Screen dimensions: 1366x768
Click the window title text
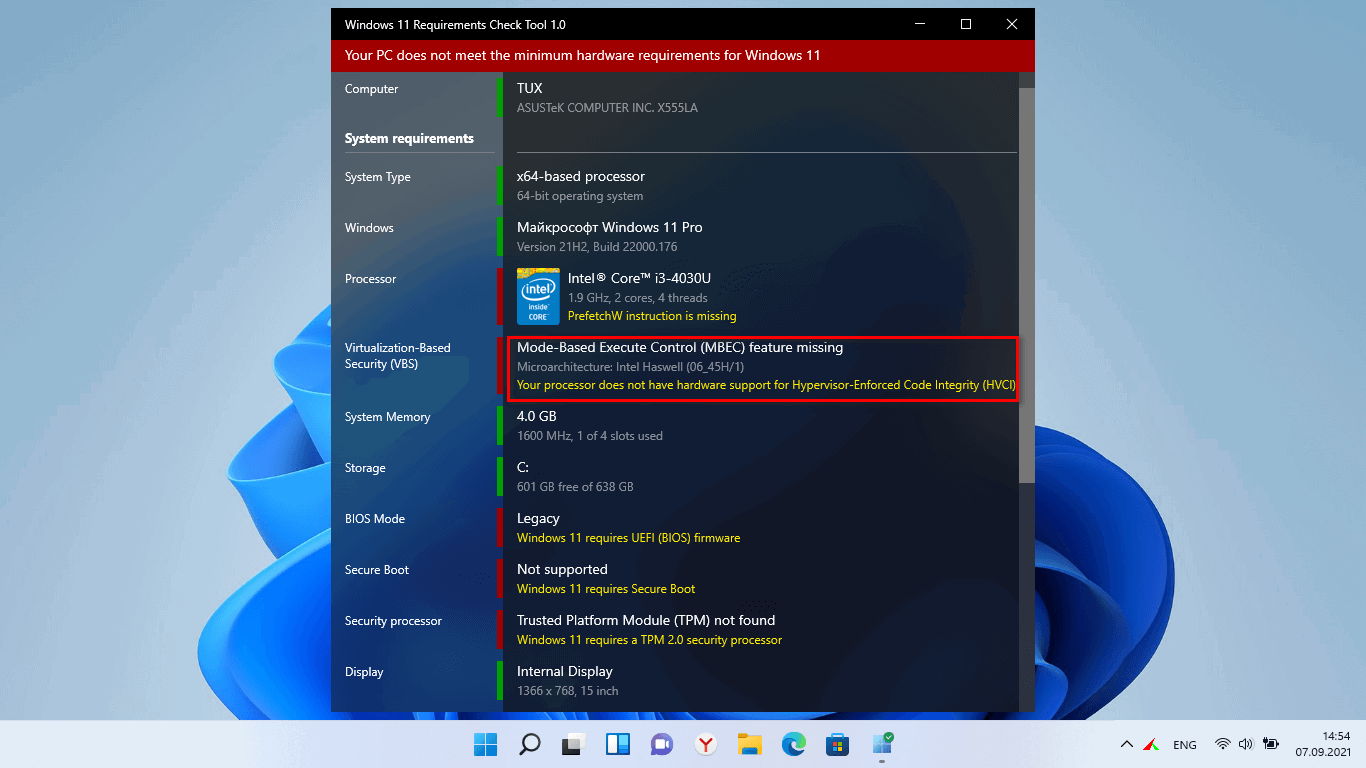click(455, 24)
